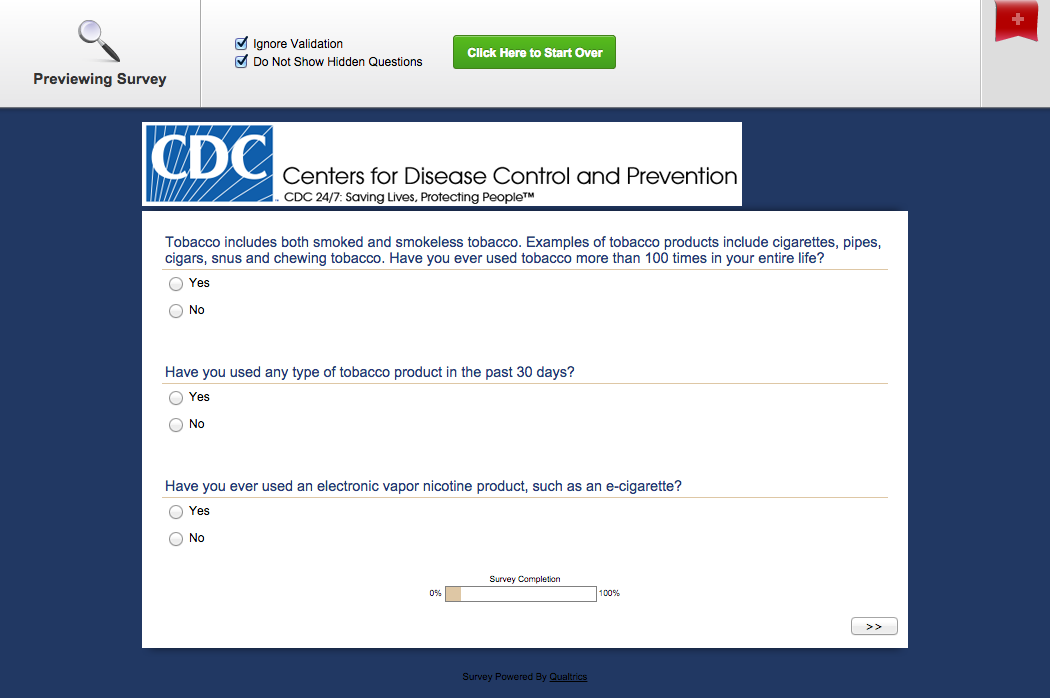The width and height of the screenshot is (1050, 698).
Task: Click the past 30 days question text
Action: (370, 372)
